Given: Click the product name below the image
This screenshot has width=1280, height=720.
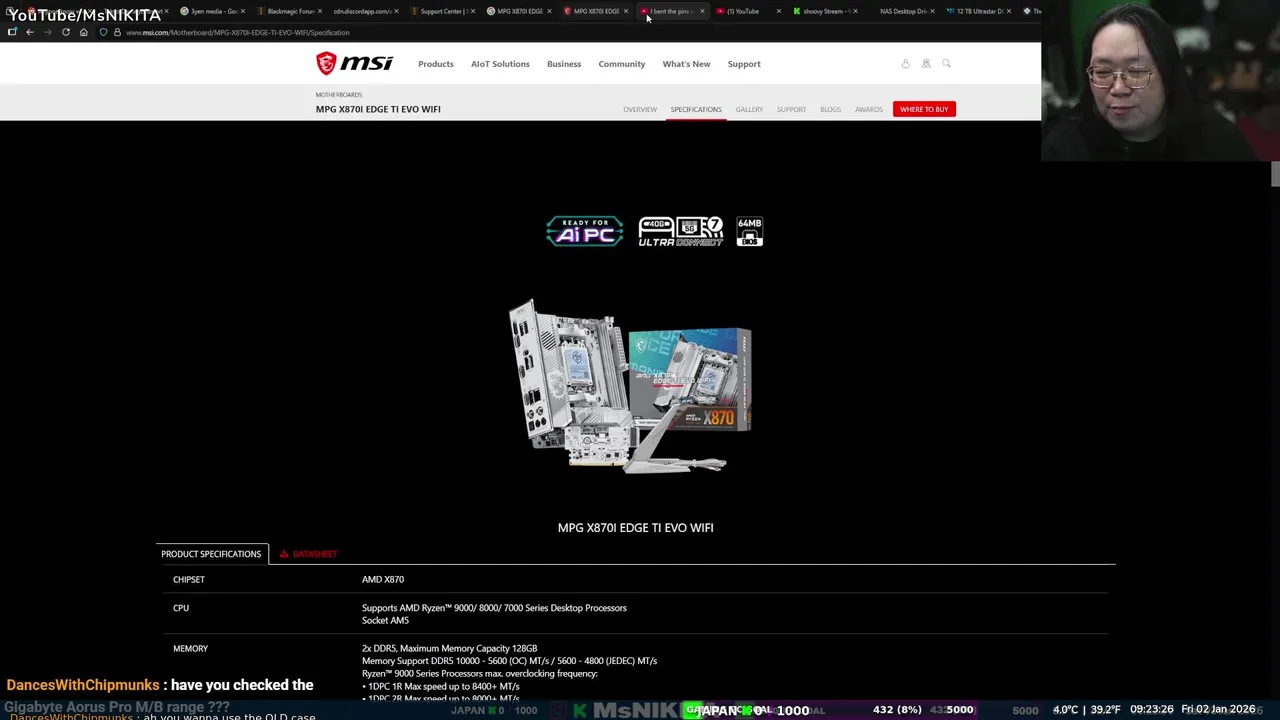Looking at the screenshot, I should [x=635, y=528].
